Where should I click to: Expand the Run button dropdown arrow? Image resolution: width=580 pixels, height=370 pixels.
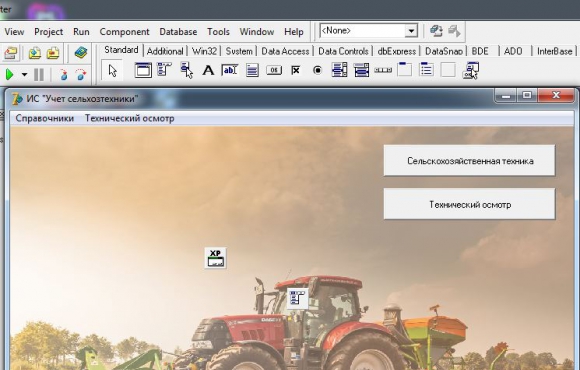(24, 75)
